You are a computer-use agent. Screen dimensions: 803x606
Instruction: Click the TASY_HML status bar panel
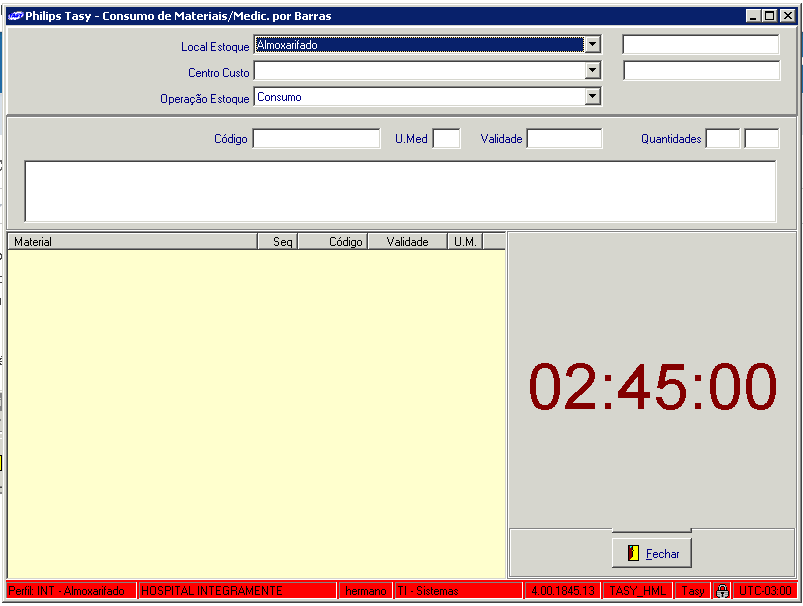coord(638,591)
